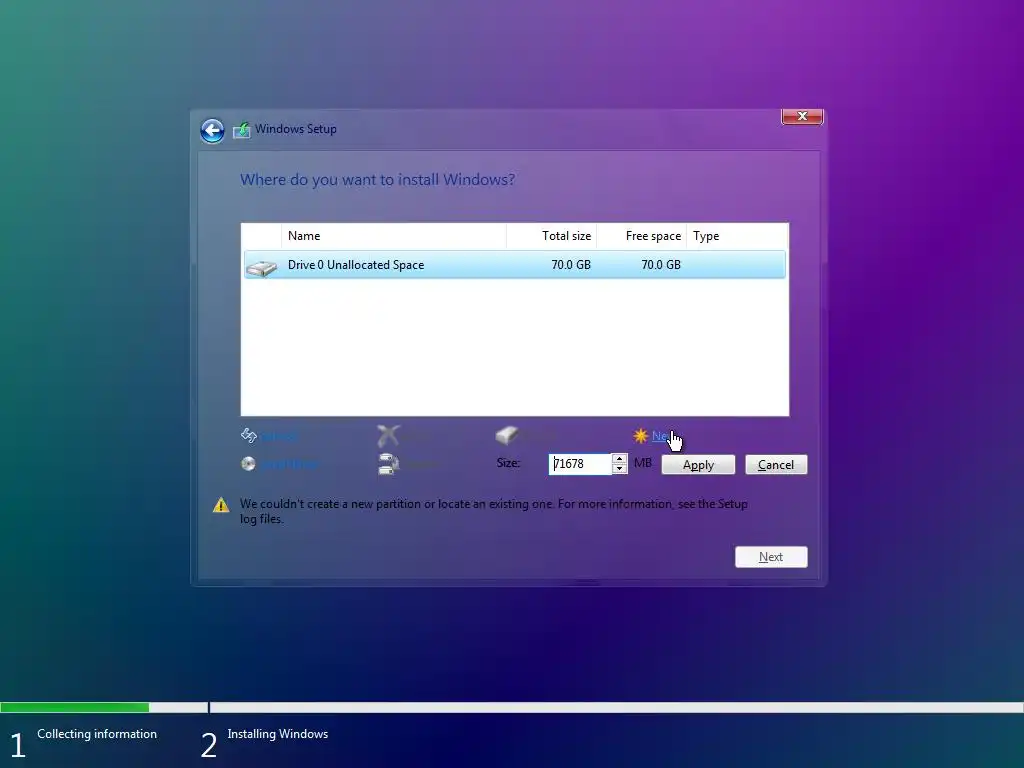Select Drive 0 Unallocated Space row
Viewport: 1024px width, 768px height.
click(x=515, y=264)
